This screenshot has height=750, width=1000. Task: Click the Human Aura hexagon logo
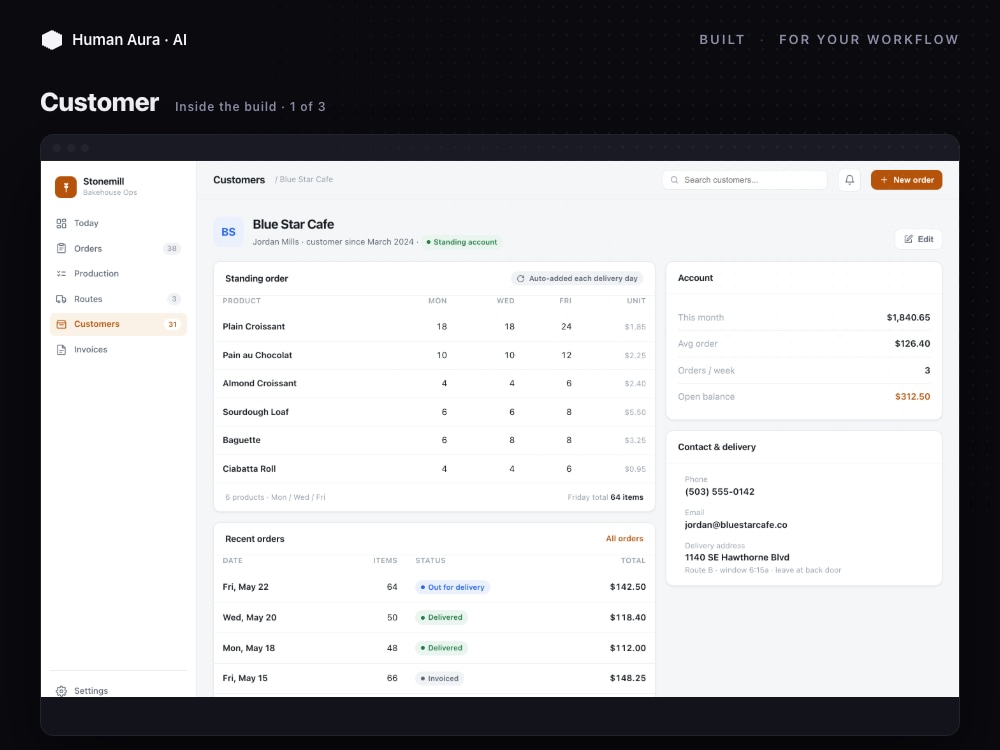pyautogui.click(x=52, y=40)
